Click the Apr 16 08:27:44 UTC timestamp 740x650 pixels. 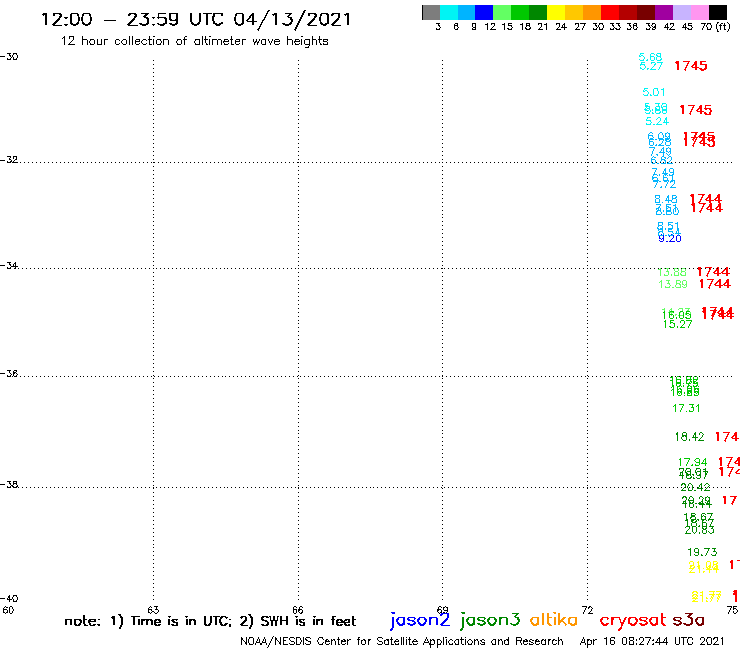[652, 641]
